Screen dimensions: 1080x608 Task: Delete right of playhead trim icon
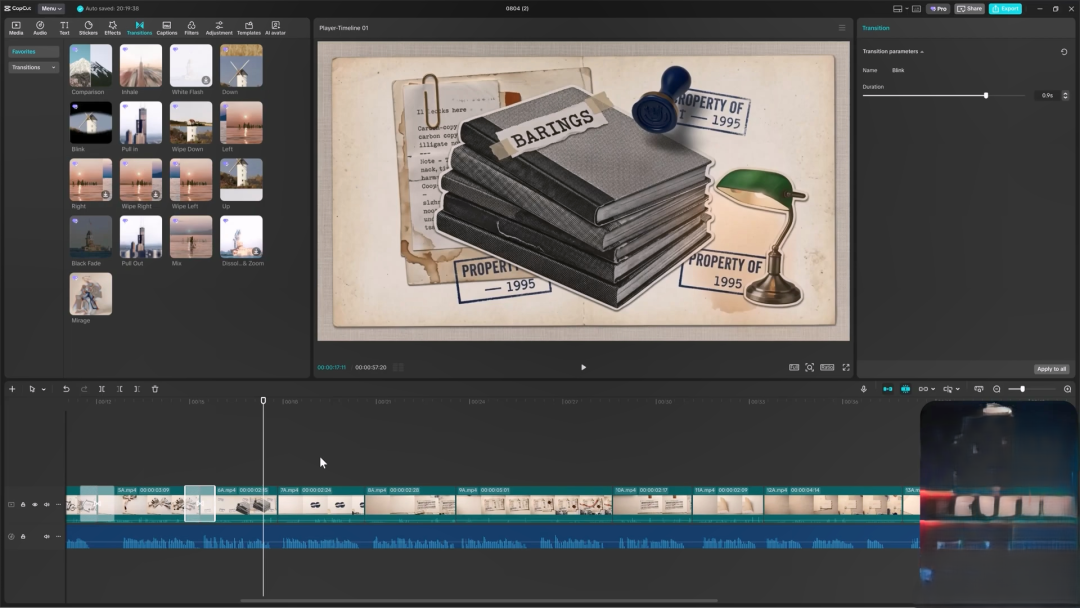[x=137, y=389]
